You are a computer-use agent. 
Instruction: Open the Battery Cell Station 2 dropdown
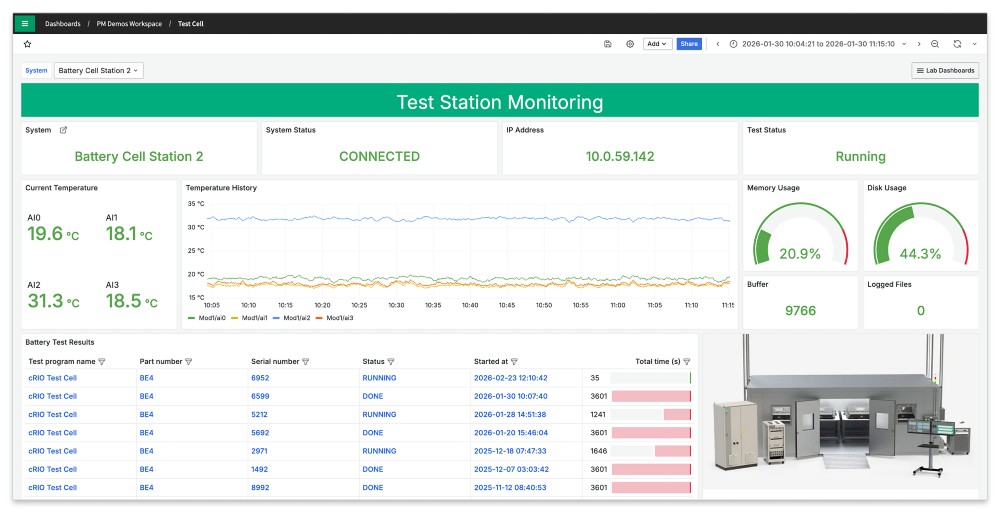(x=99, y=71)
